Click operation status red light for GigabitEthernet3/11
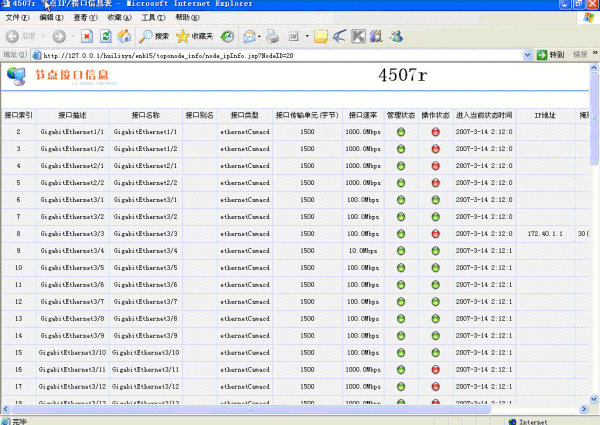The image size is (600, 425). (x=435, y=370)
